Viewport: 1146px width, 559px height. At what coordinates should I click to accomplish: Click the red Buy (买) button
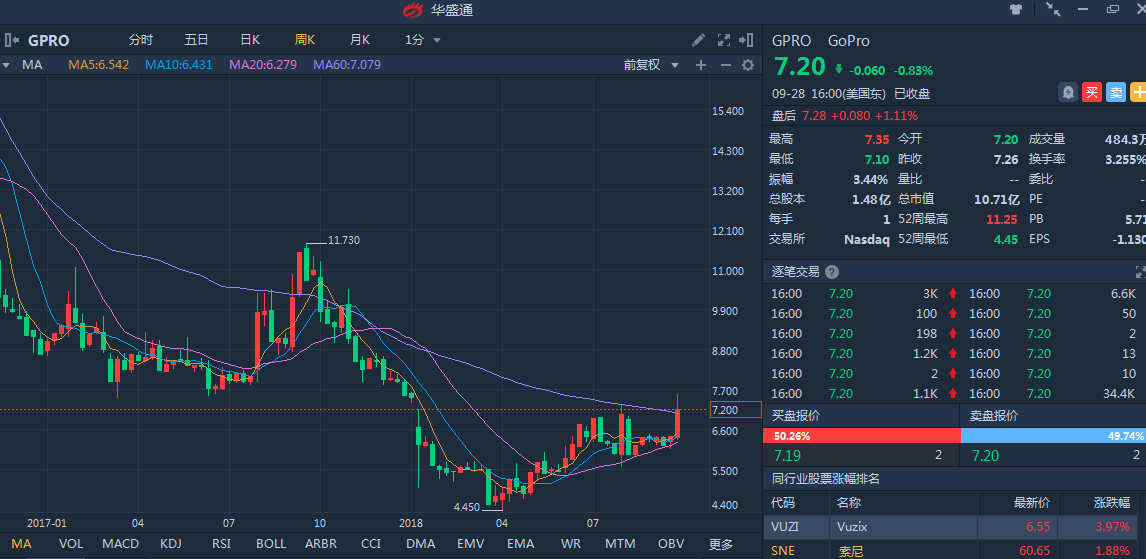[1092, 92]
